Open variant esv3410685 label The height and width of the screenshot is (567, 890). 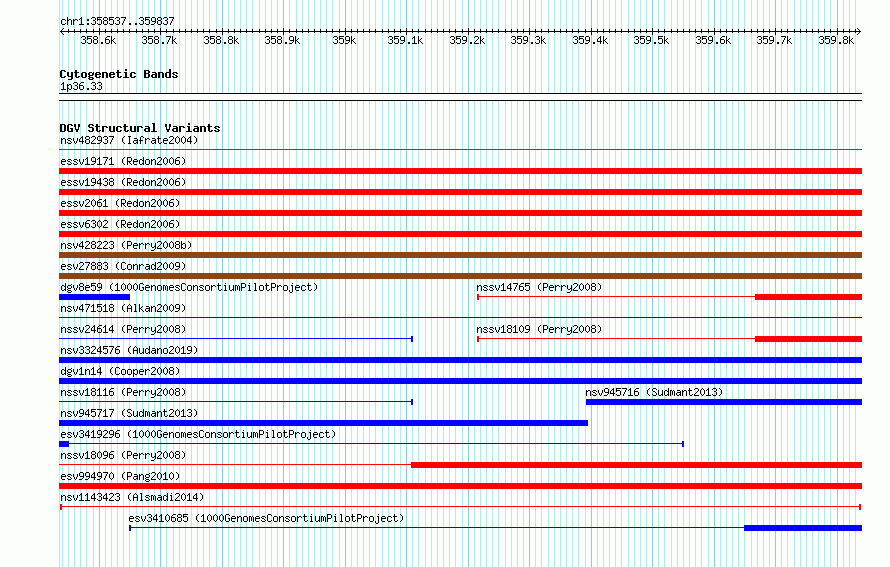coord(266,518)
